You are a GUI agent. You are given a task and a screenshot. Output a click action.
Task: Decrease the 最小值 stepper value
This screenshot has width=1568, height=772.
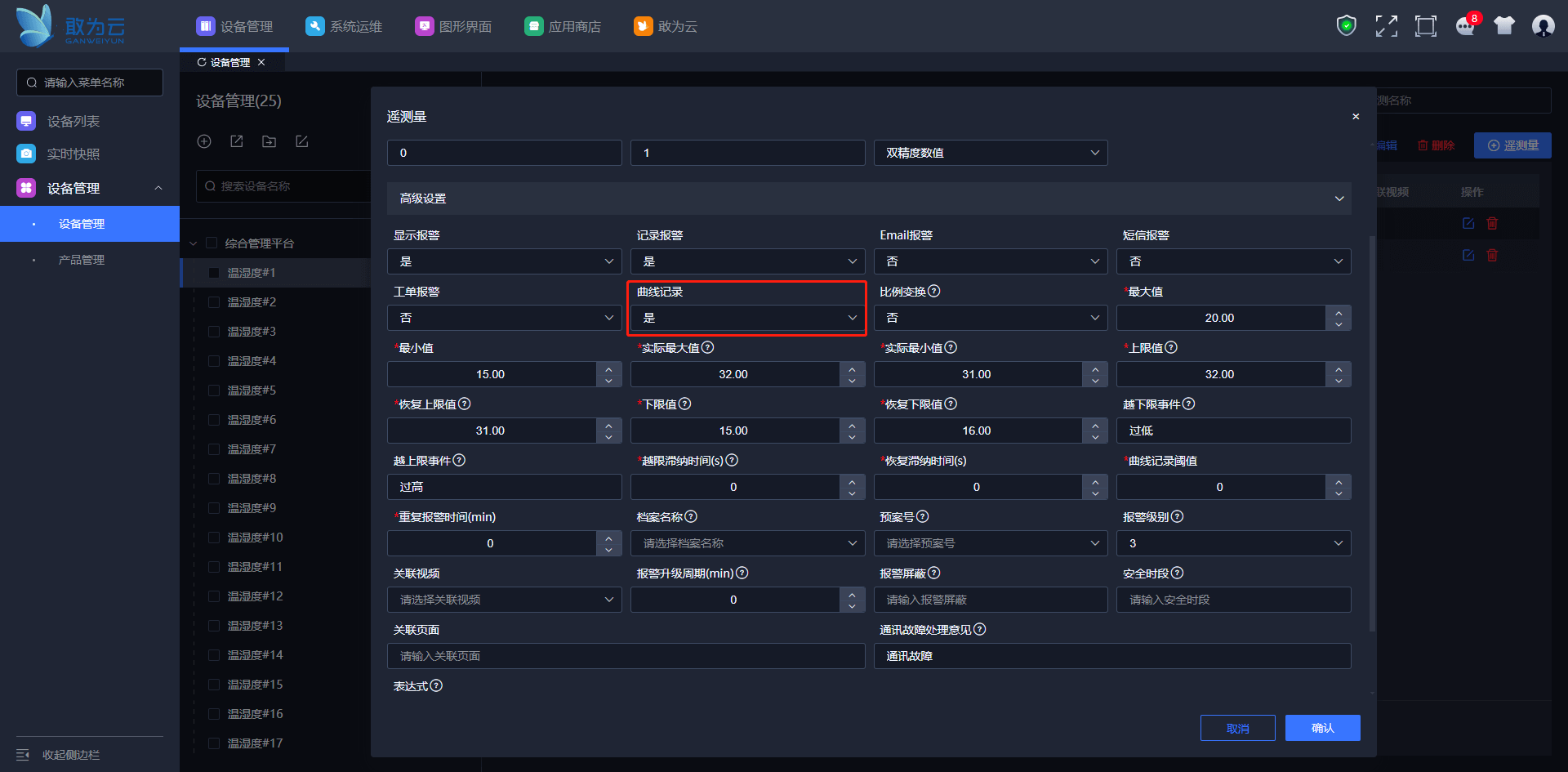[608, 381]
